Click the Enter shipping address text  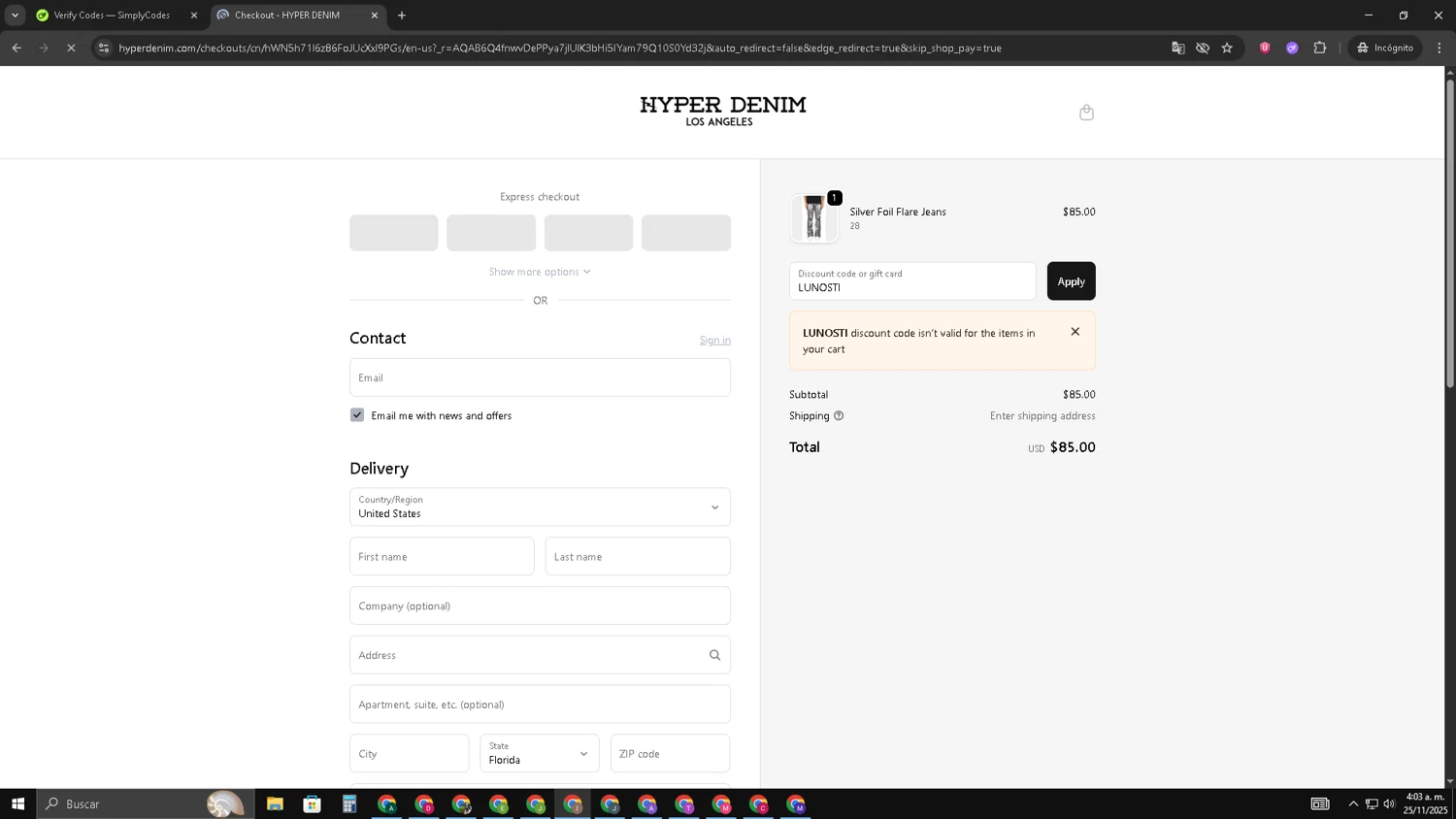[1042, 415]
